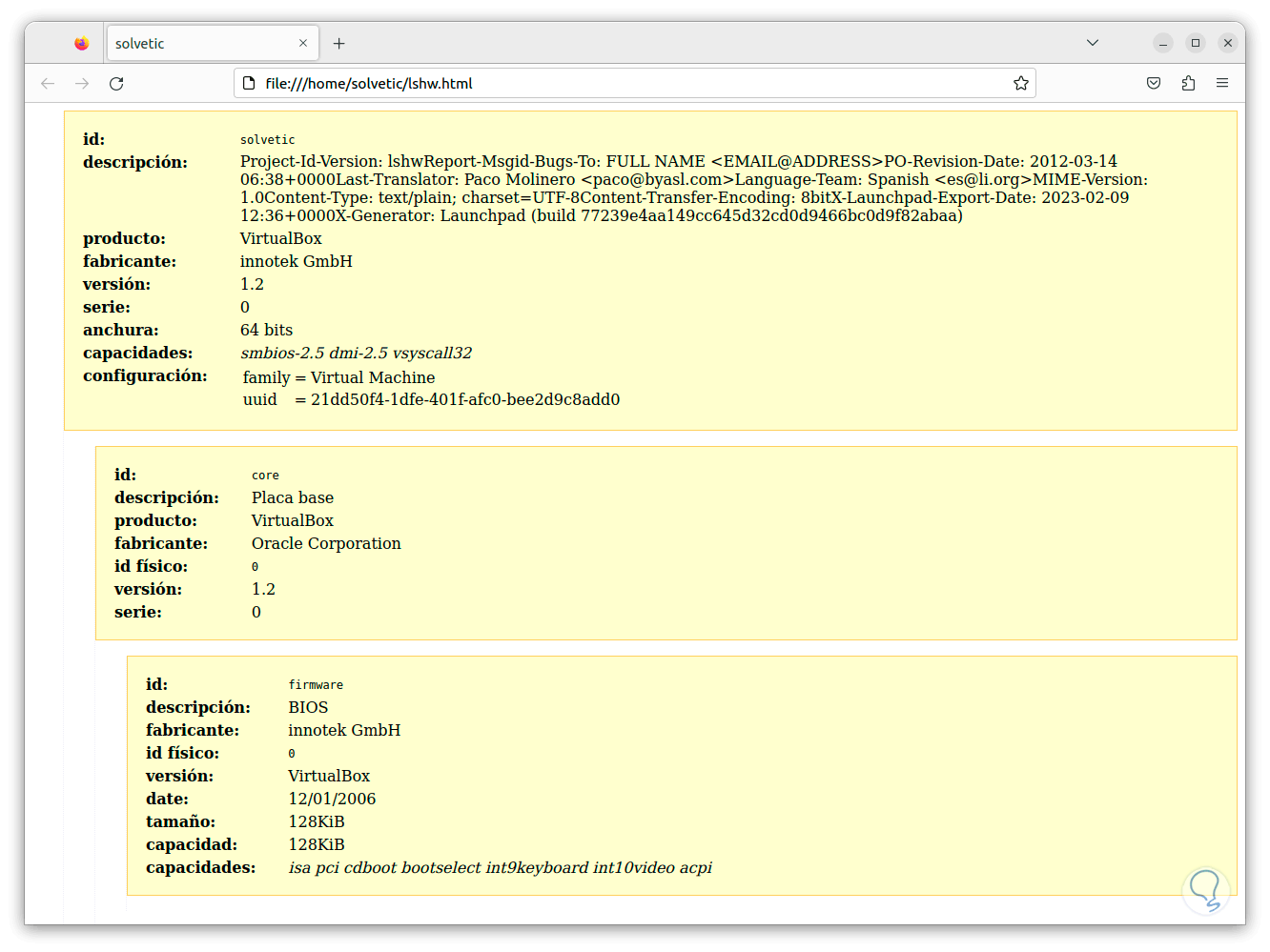Image resolution: width=1270 pixels, height=952 pixels.
Task: Save the page to Pocket
Action: (1154, 83)
